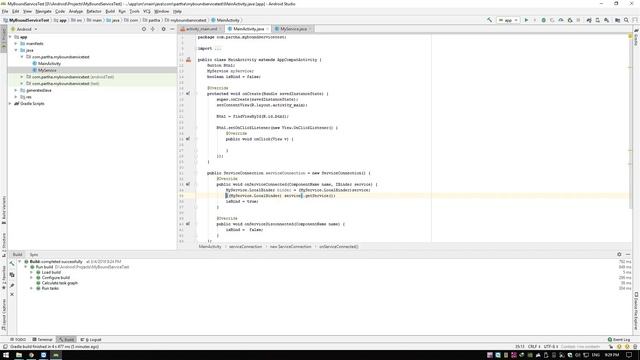Open the SDK Manager icon
The image size is (640, 360).
click(607, 20)
